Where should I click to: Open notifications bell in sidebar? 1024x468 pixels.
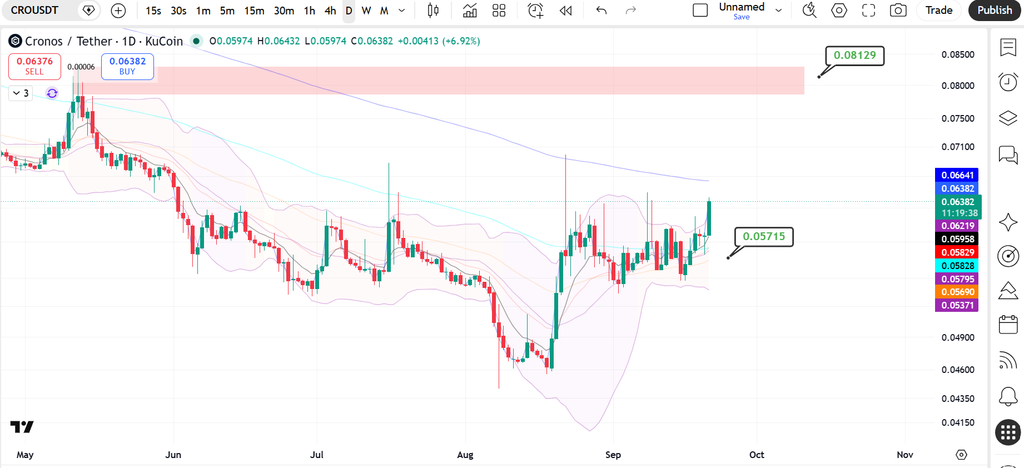click(x=1008, y=396)
